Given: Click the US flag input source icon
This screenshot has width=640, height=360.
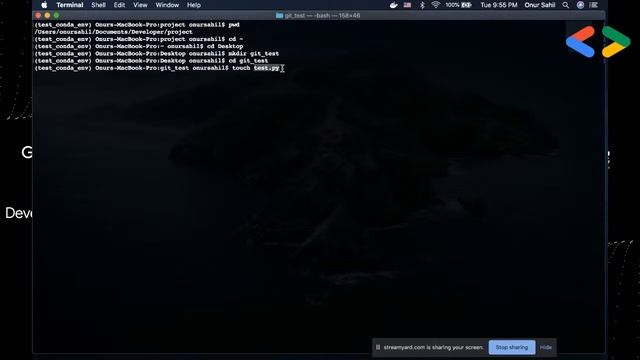Looking at the screenshot, I should 407,5.
